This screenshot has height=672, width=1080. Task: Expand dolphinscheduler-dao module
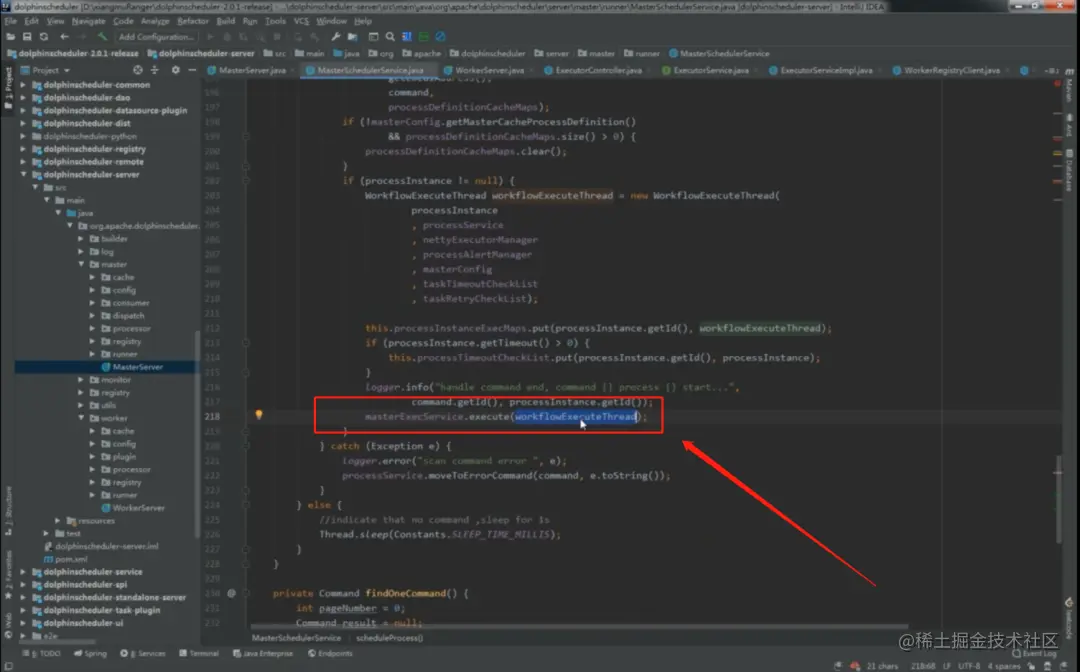pos(23,98)
